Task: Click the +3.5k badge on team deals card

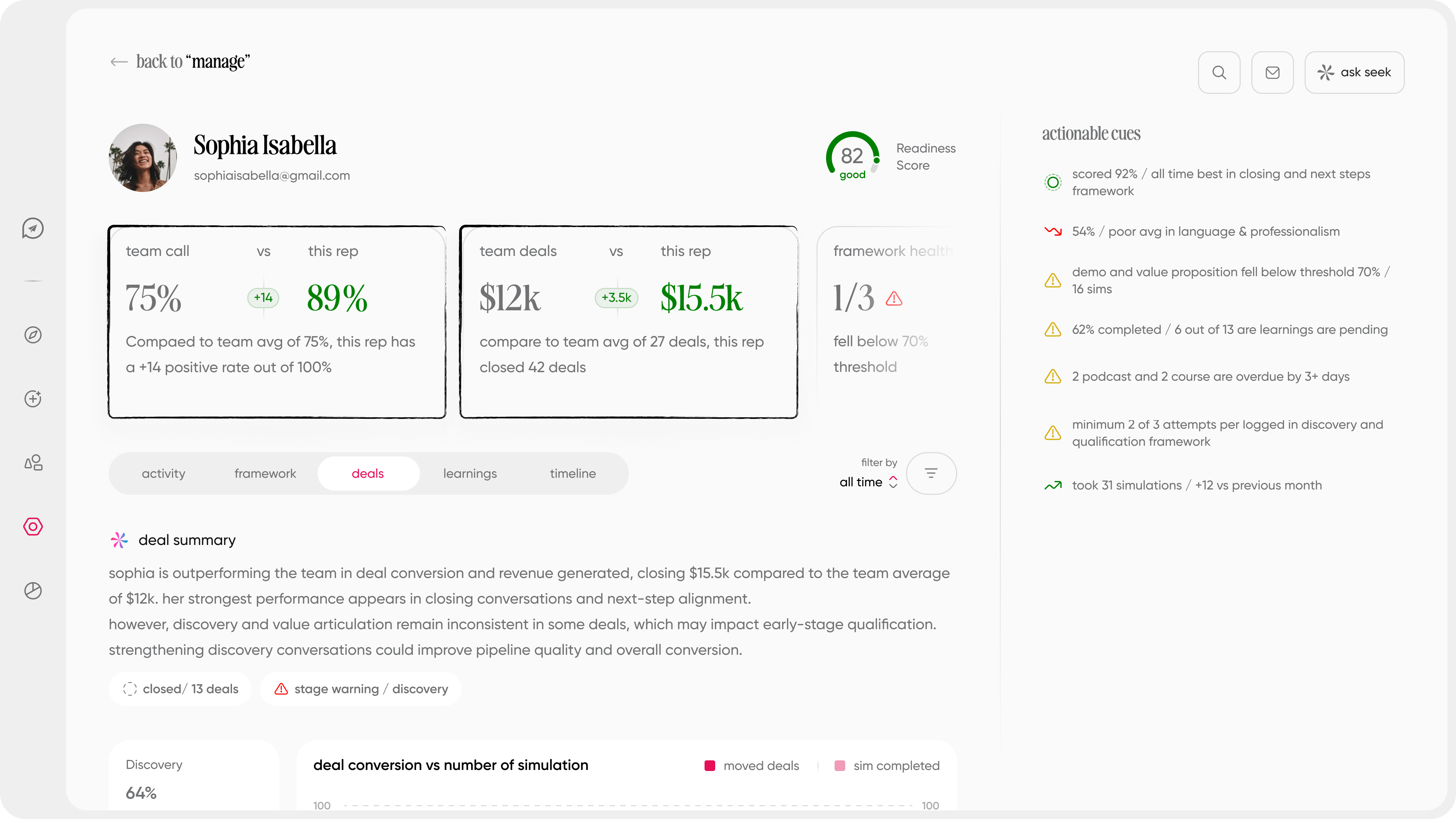Action: coord(616,298)
